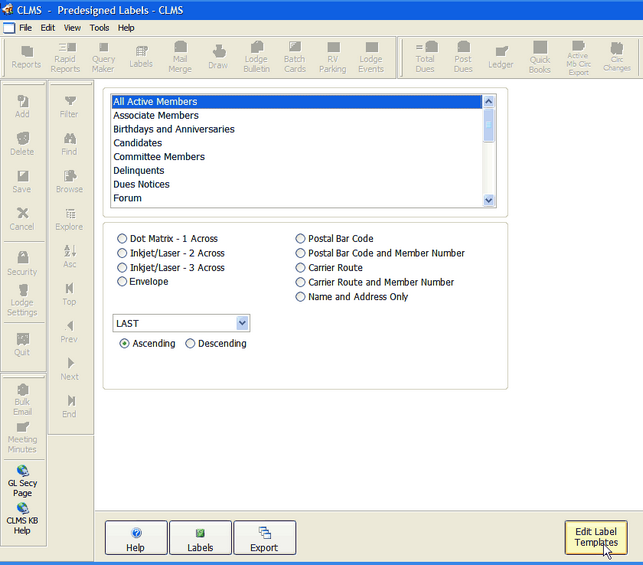Image resolution: width=643 pixels, height=565 pixels.
Task: Select Descending sort order
Action: click(191, 344)
